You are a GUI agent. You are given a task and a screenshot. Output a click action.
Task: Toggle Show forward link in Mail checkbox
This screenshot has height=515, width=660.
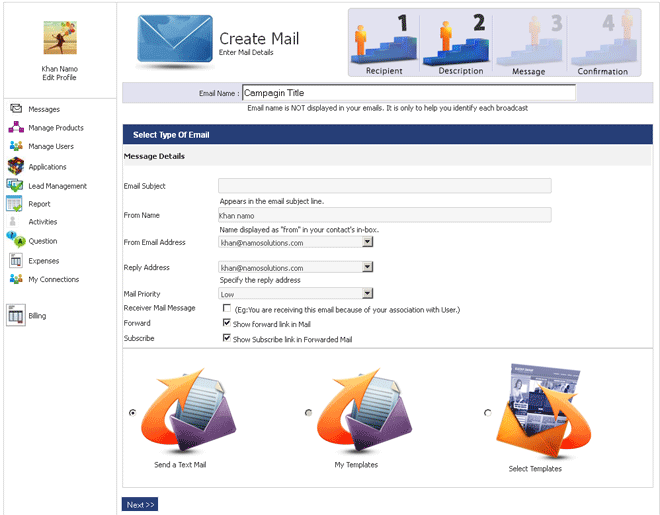tap(227, 323)
